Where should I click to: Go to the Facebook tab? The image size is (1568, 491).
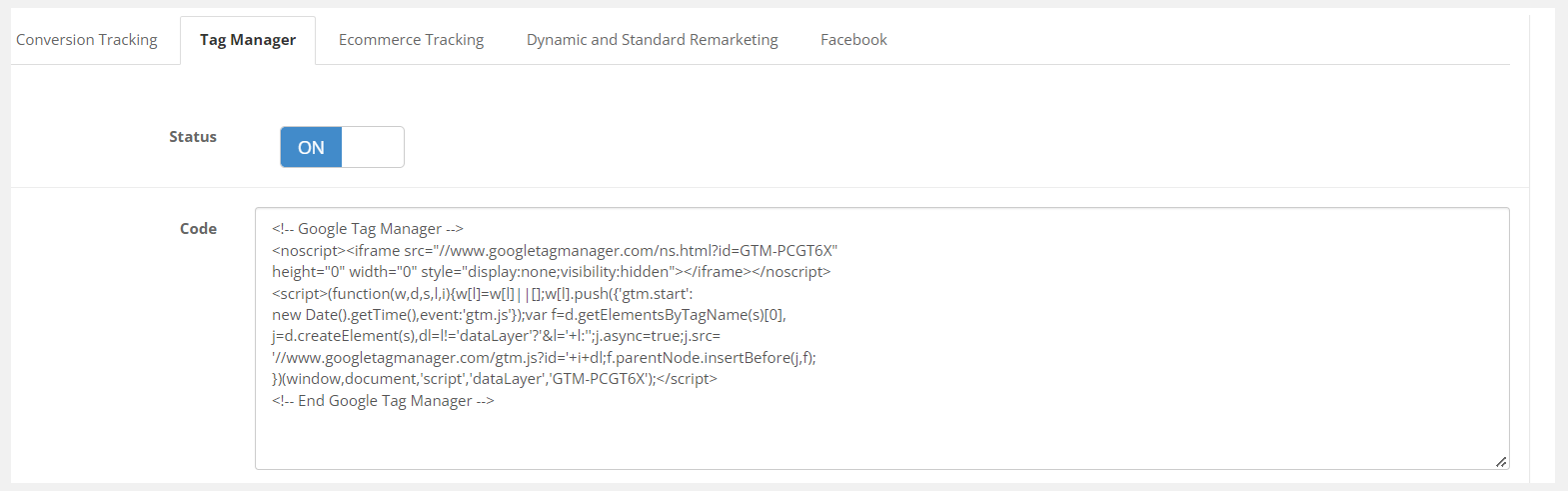tap(853, 40)
